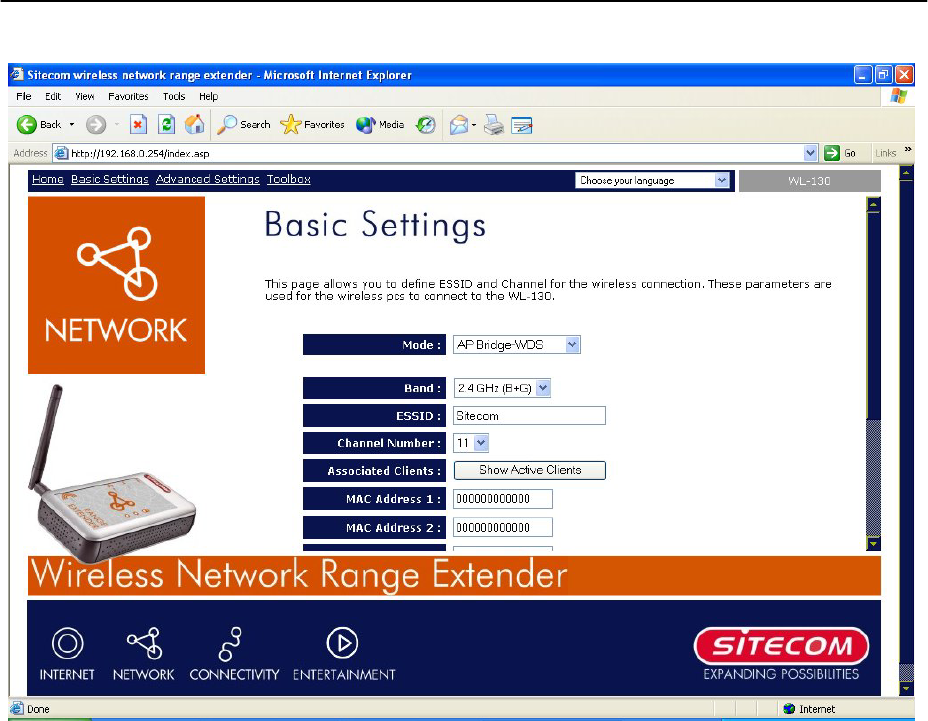Click the Links toolbar label
This screenshot has width=928, height=721.
[x=885, y=153]
